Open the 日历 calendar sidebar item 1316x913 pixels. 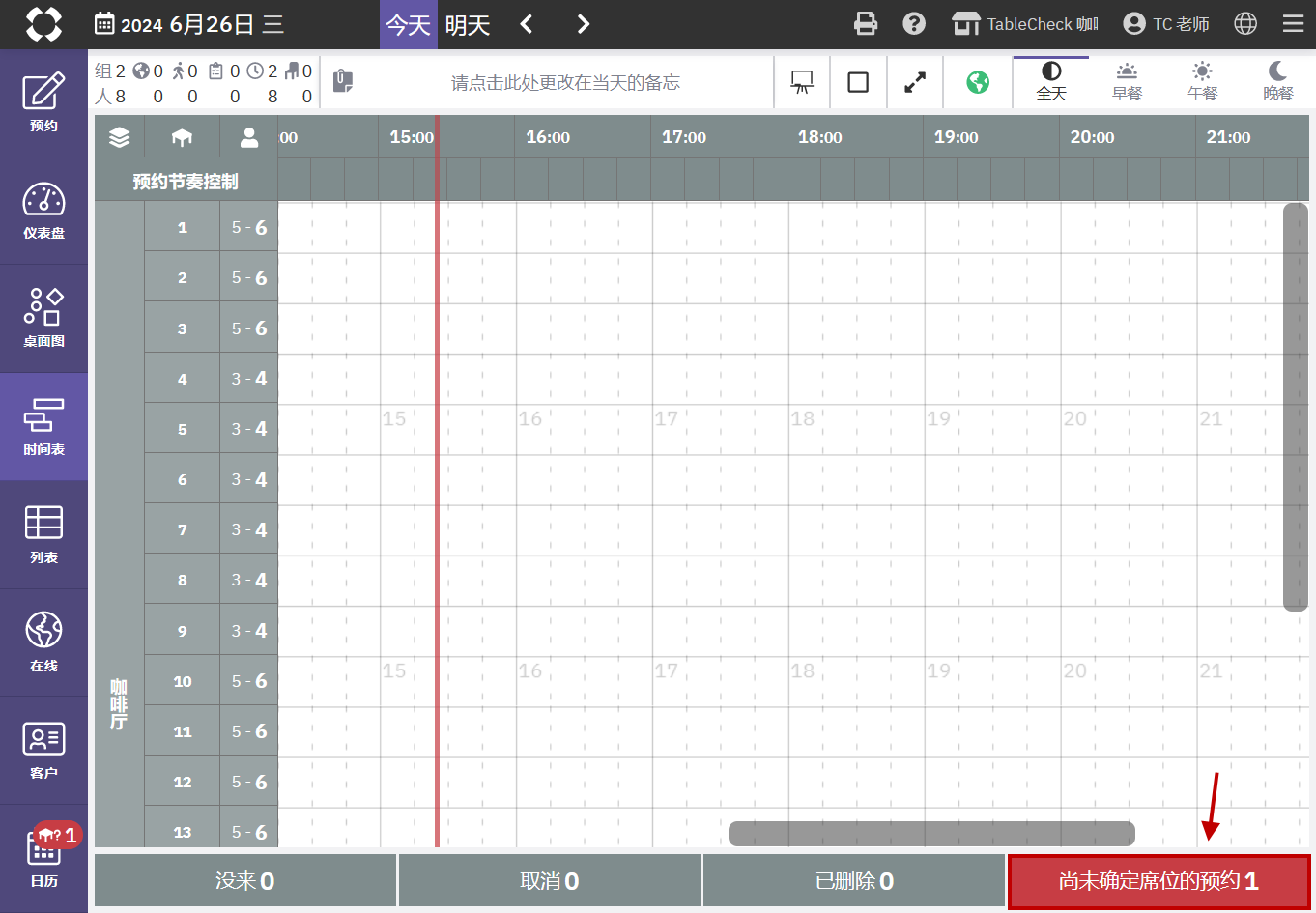point(43,859)
